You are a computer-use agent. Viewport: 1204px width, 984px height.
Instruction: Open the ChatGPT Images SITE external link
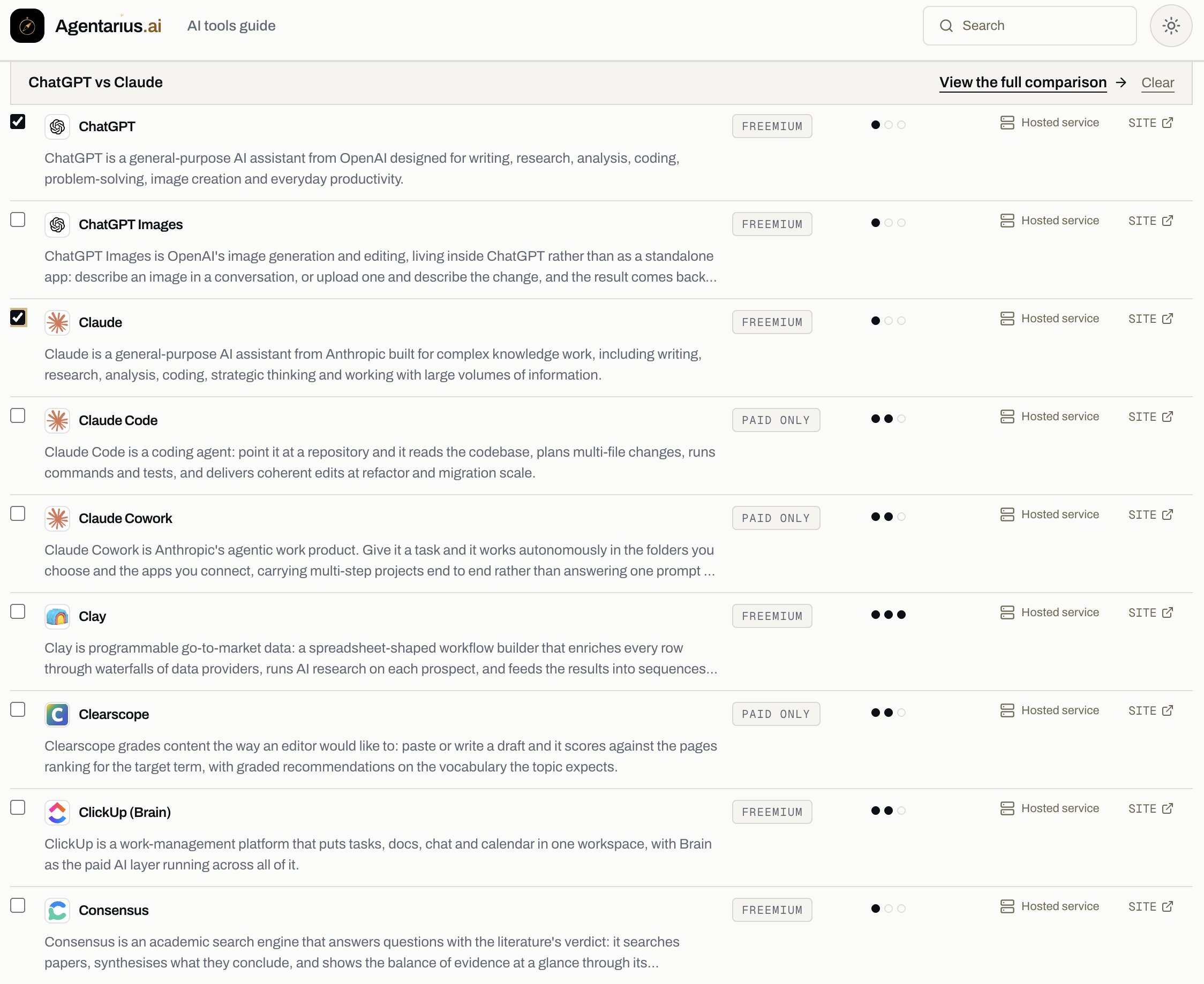click(1150, 221)
